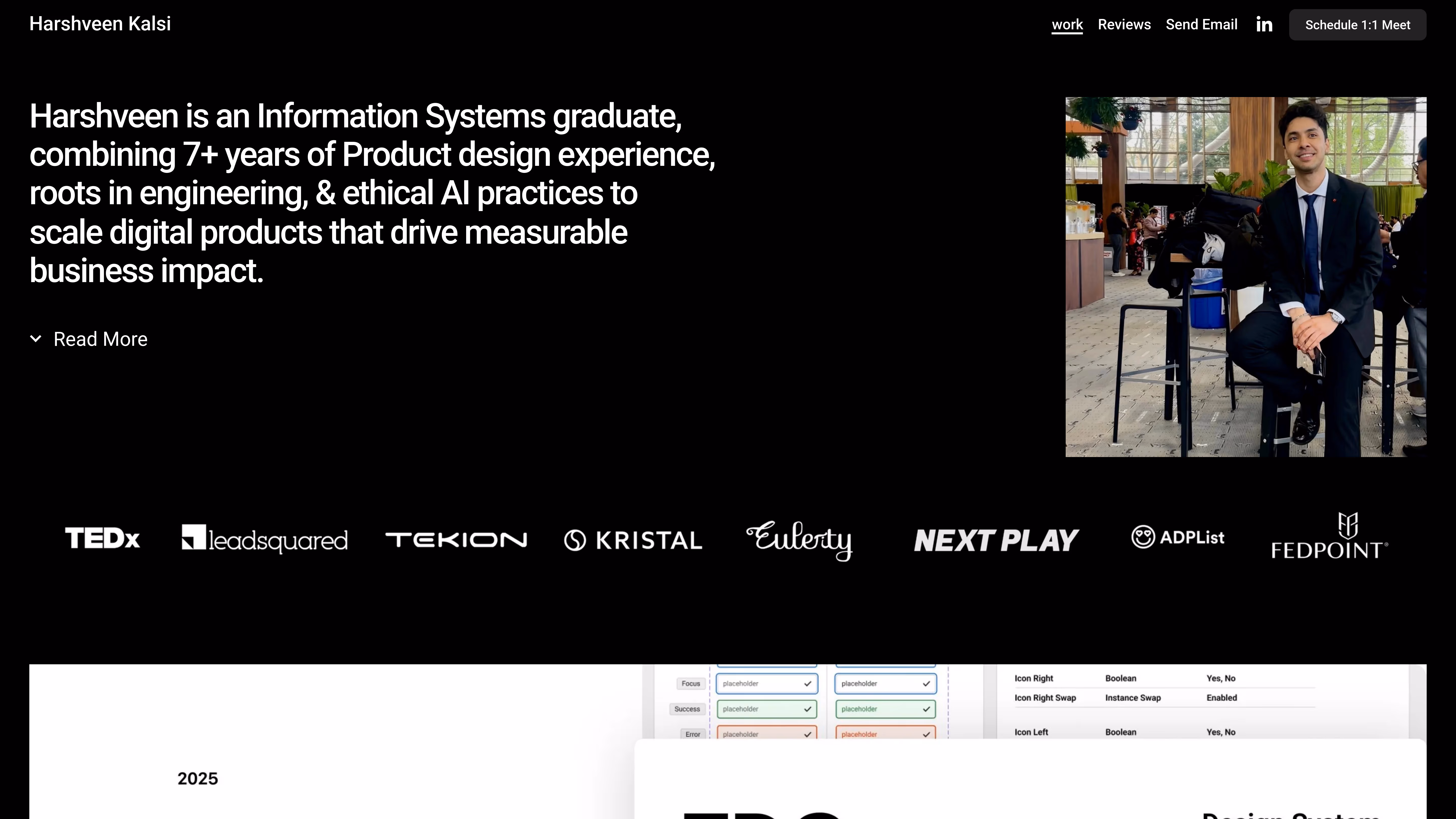Expand the Read More section
This screenshot has width=1456, height=819.
tap(100, 339)
